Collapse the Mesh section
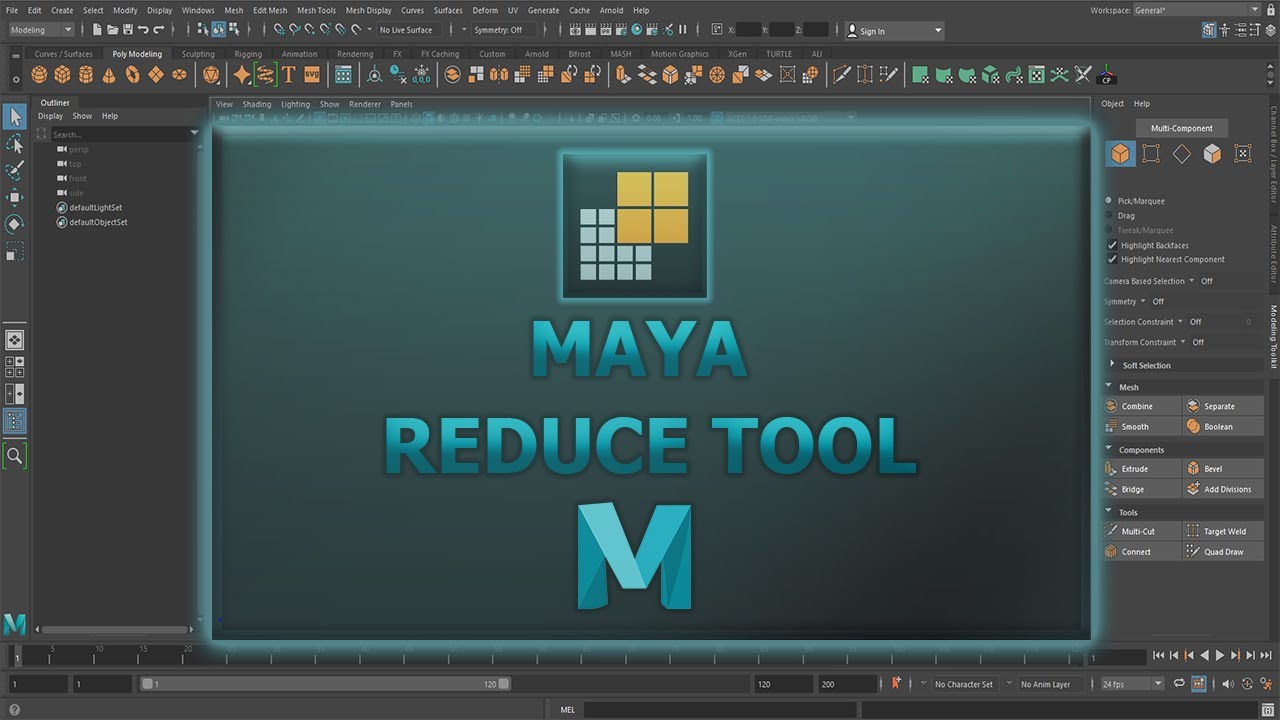This screenshot has width=1280, height=720. pyautogui.click(x=1109, y=386)
